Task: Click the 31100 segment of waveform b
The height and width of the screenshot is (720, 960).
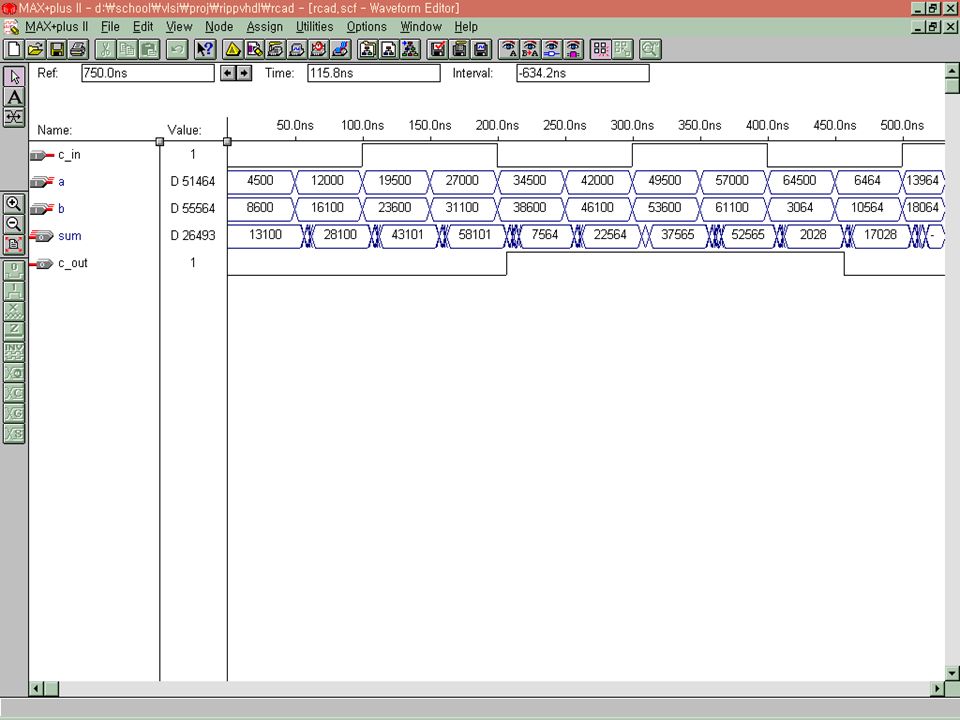Action: 462,208
